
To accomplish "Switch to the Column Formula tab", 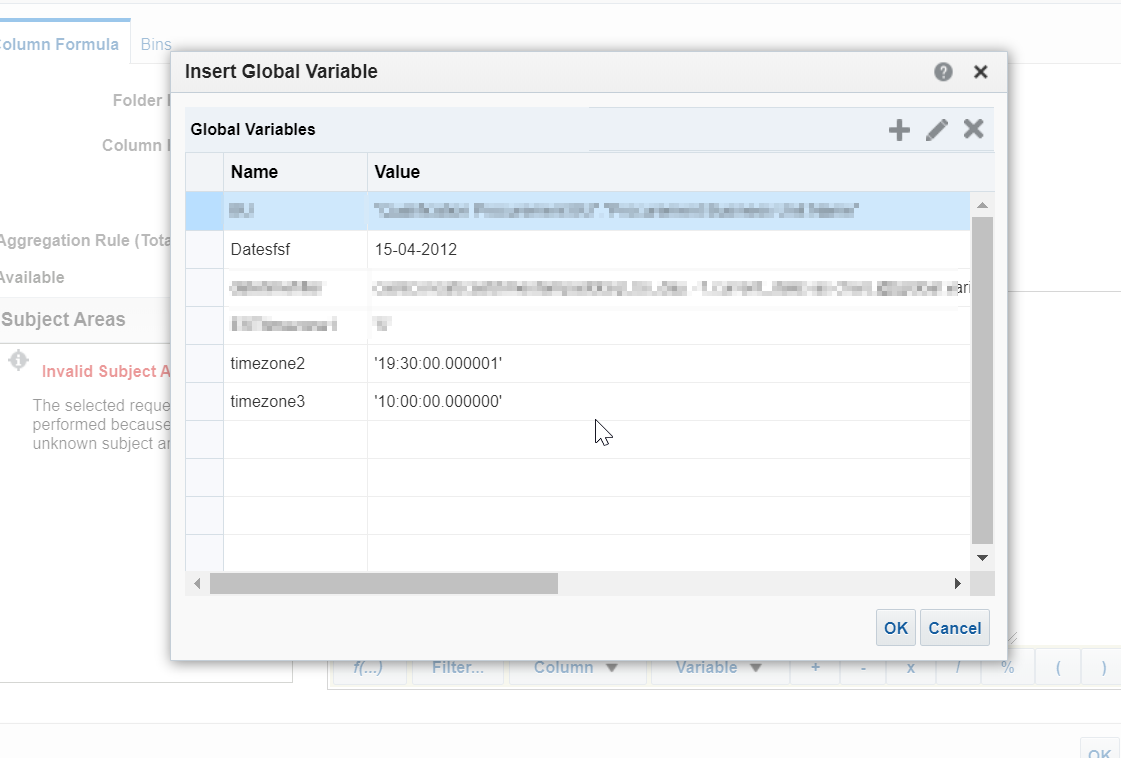I will [x=60, y=44].
